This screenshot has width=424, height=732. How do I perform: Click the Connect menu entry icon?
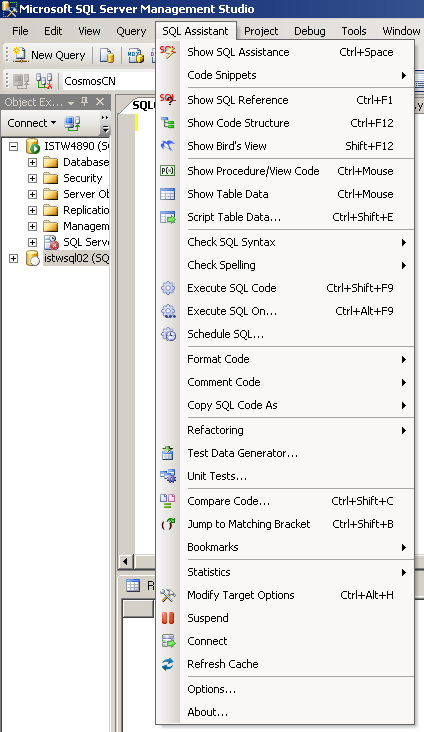pos(168,641)
